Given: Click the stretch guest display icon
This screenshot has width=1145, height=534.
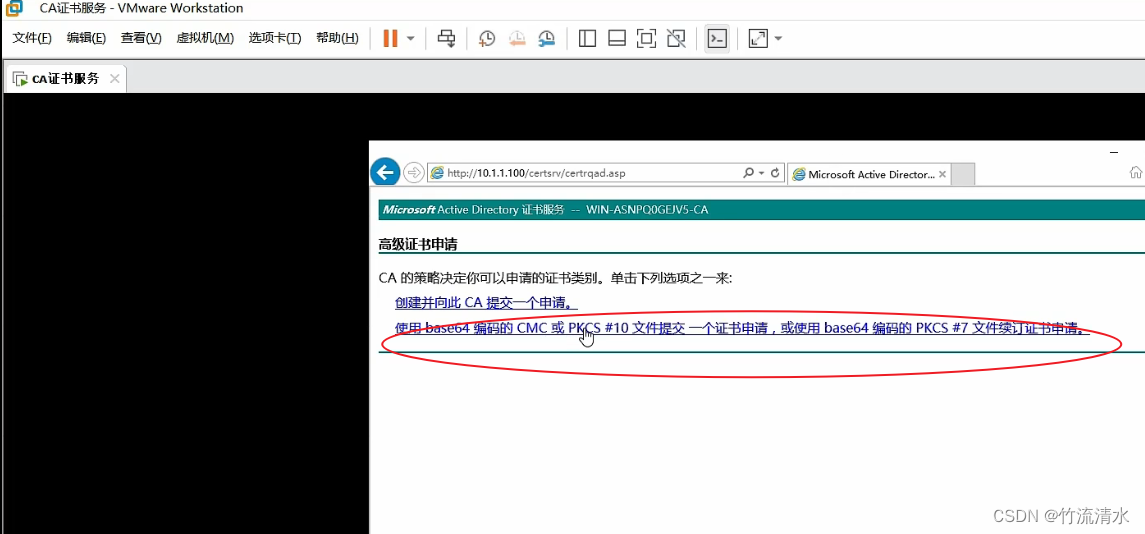Looking at the screenshot, I should pyautogui.click(x=759, y=39).
